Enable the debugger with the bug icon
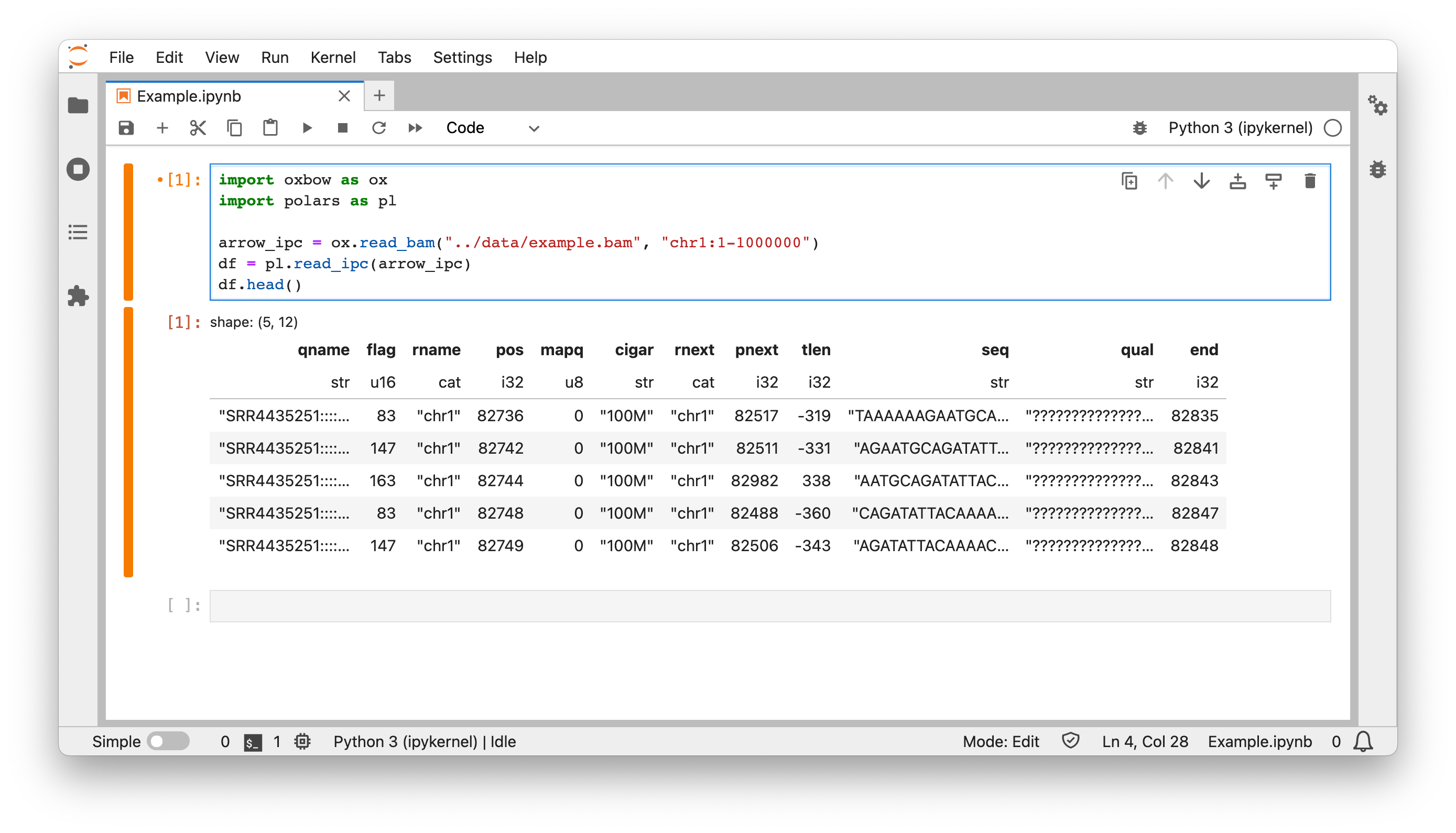The image size is (1456, 833). (1139, 128)
